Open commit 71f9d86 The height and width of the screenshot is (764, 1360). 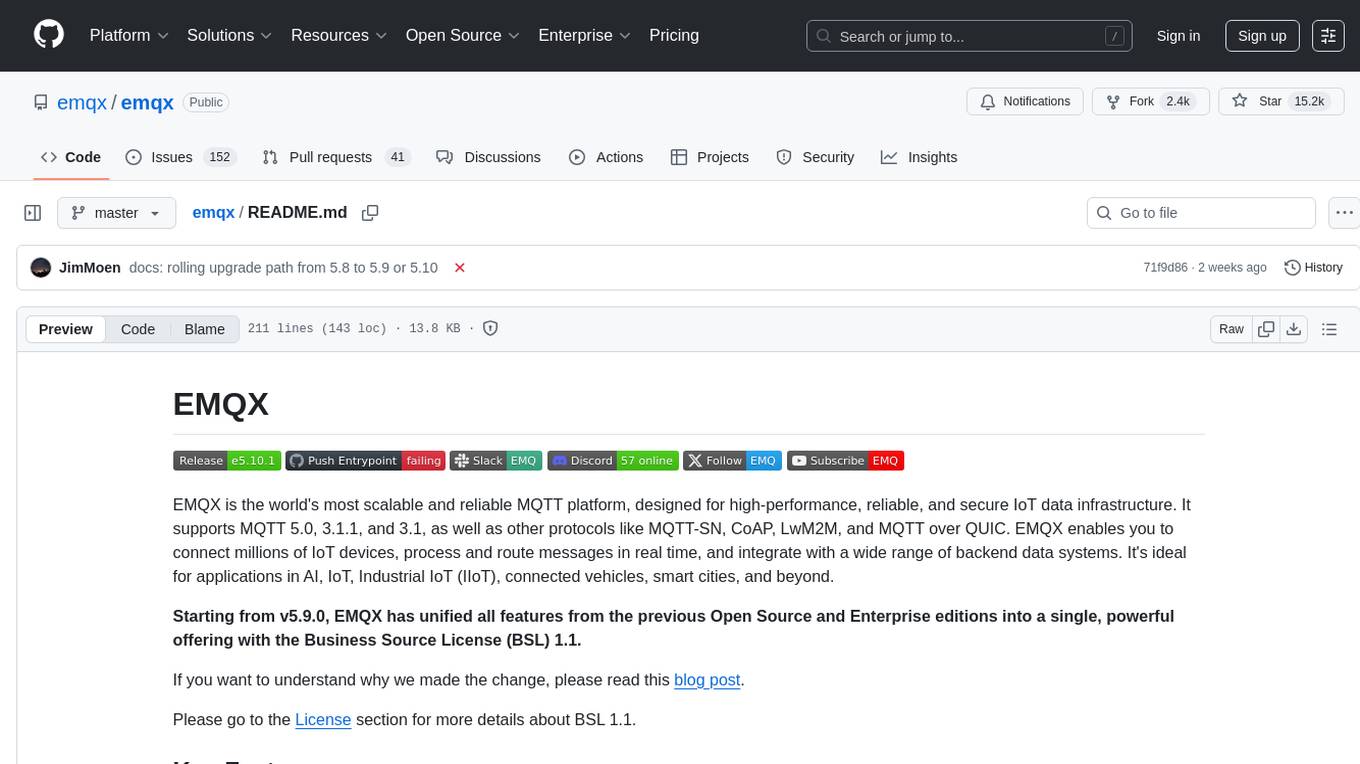pyautogui.click(x=1165, y=268)
